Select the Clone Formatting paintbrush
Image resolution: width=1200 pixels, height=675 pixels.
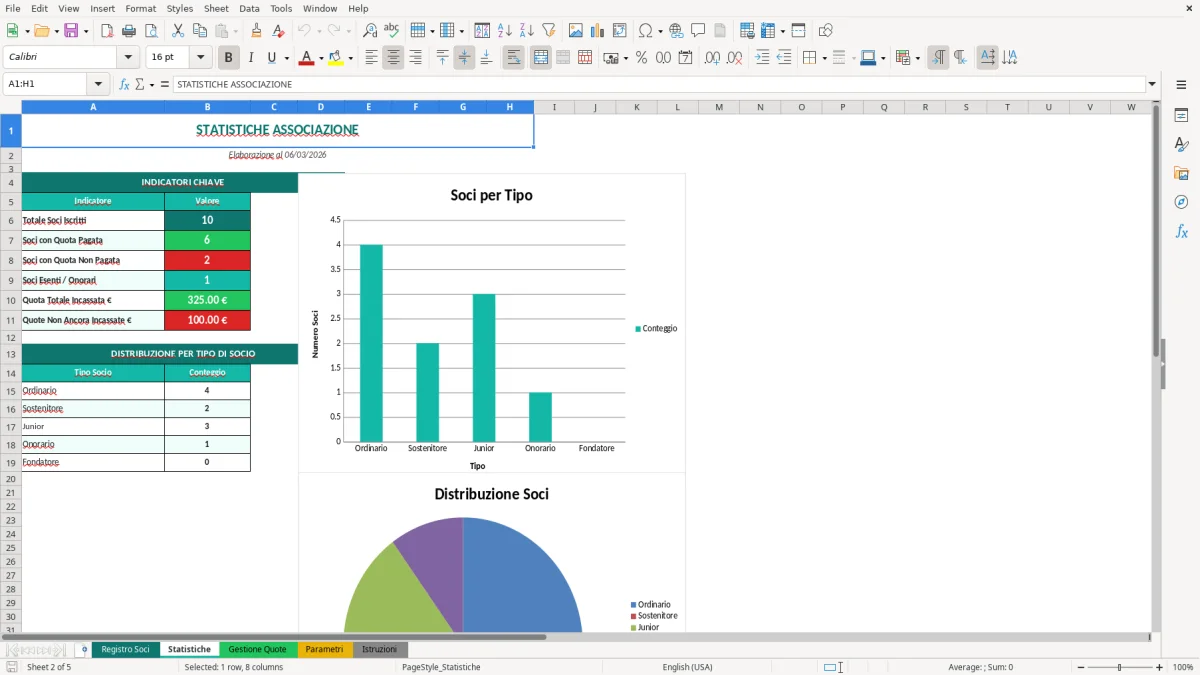click(257, 31)
